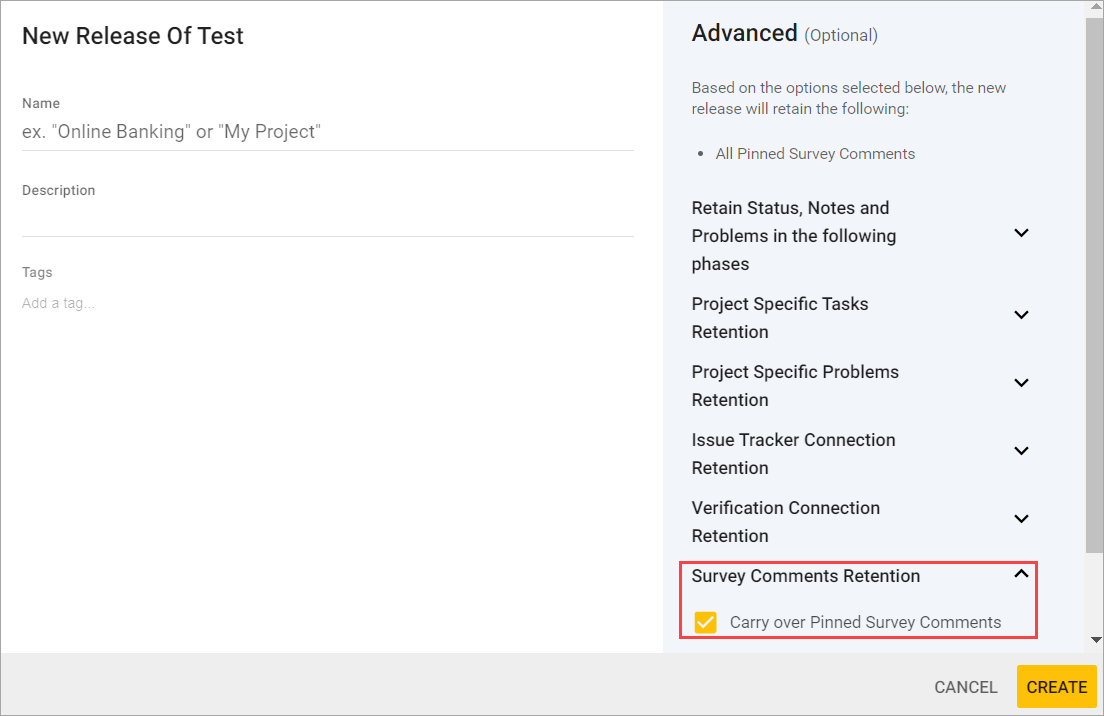Expand Project Specific Problems Retention chevron

point(1021,383)
